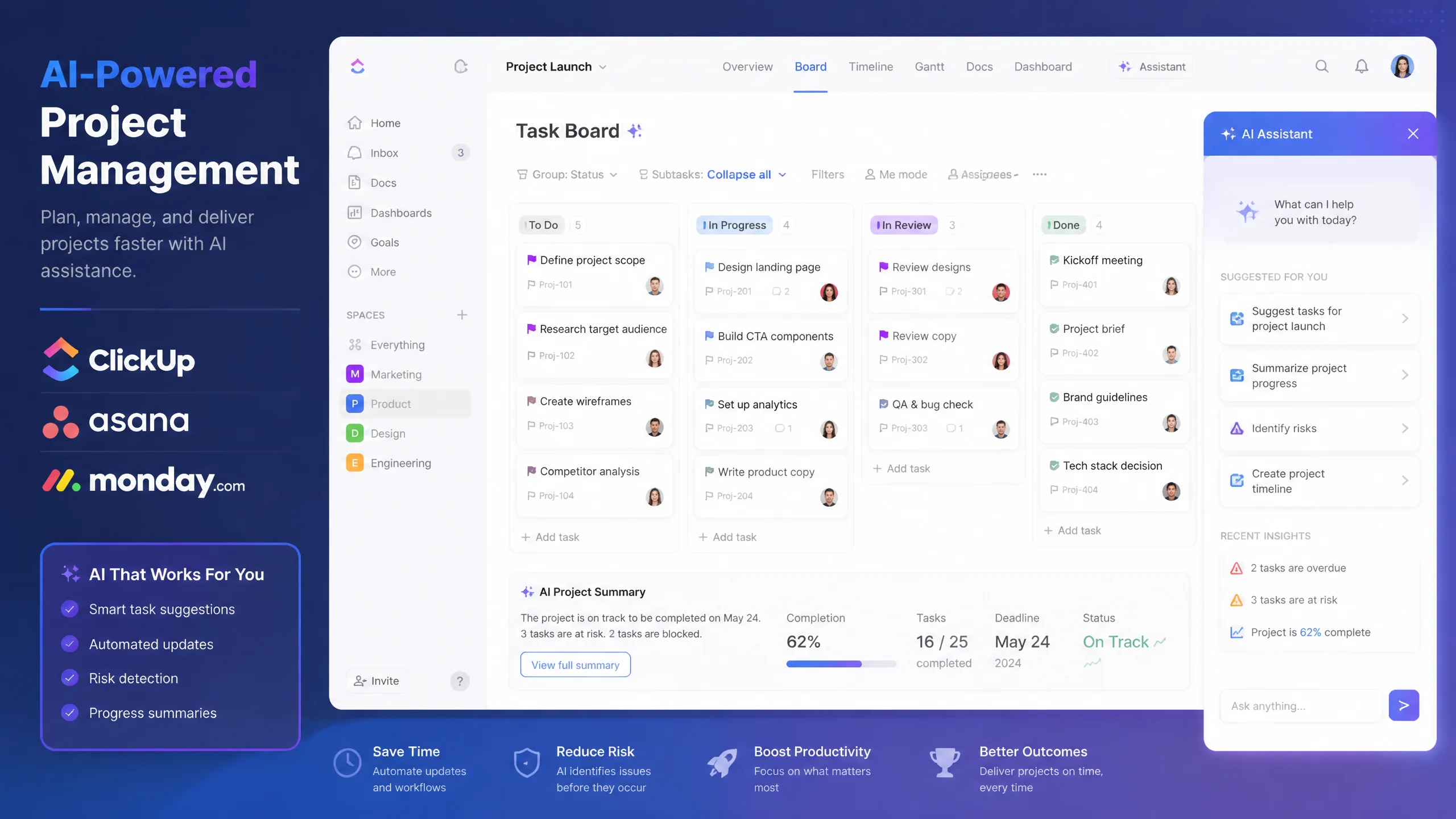
Task: Click the flag icon on Build CTA components
Action: (x=709, y=336)
